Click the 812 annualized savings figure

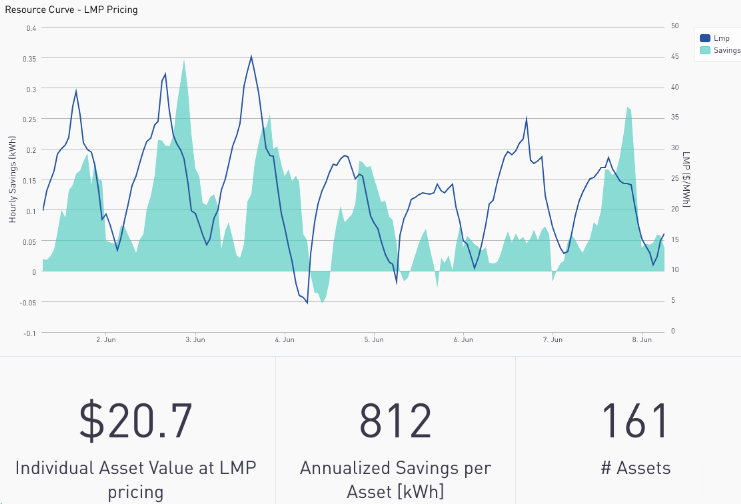click(395, 421)
